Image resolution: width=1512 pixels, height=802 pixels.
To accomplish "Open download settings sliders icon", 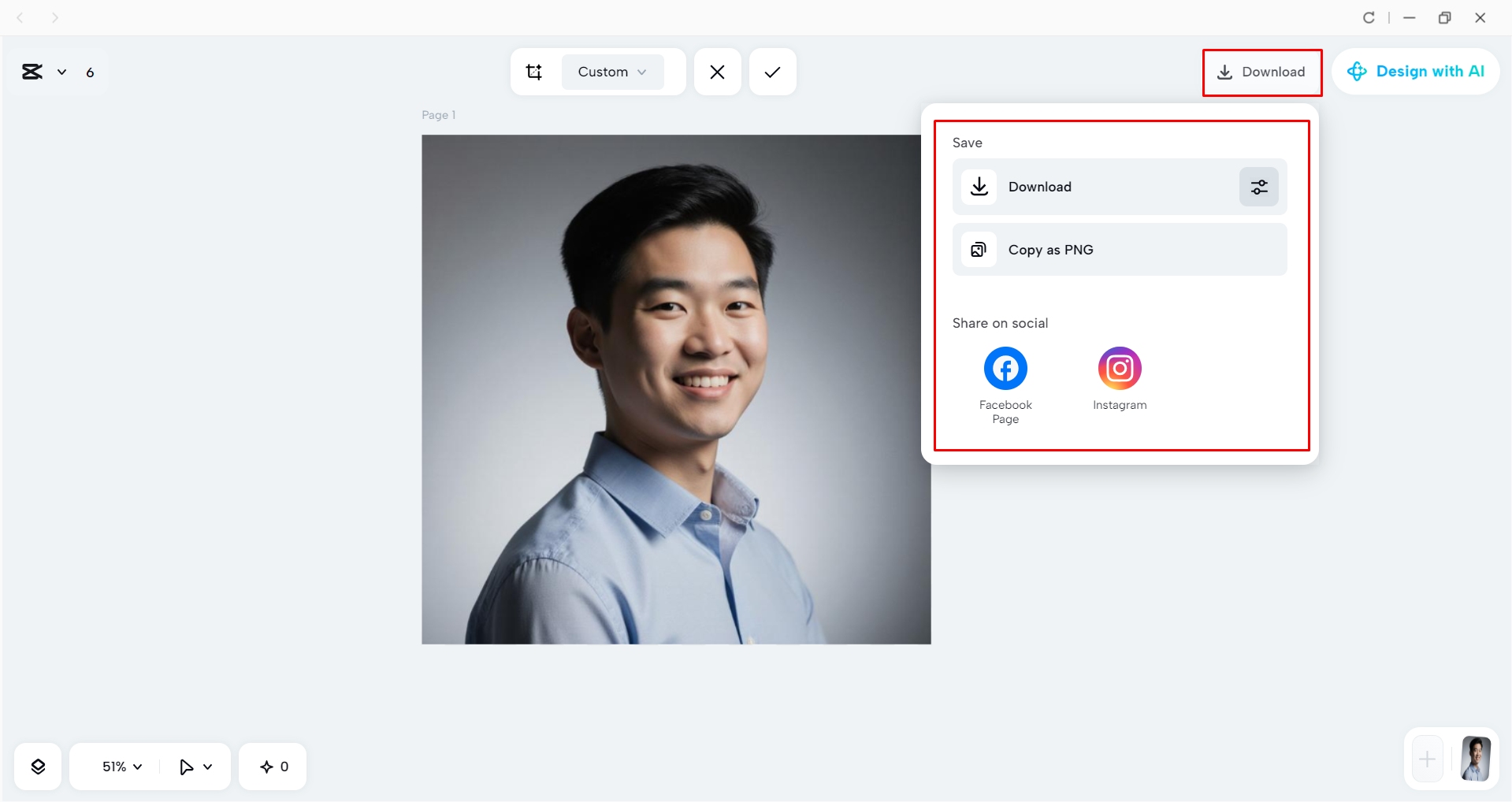I will [1259, 187].
